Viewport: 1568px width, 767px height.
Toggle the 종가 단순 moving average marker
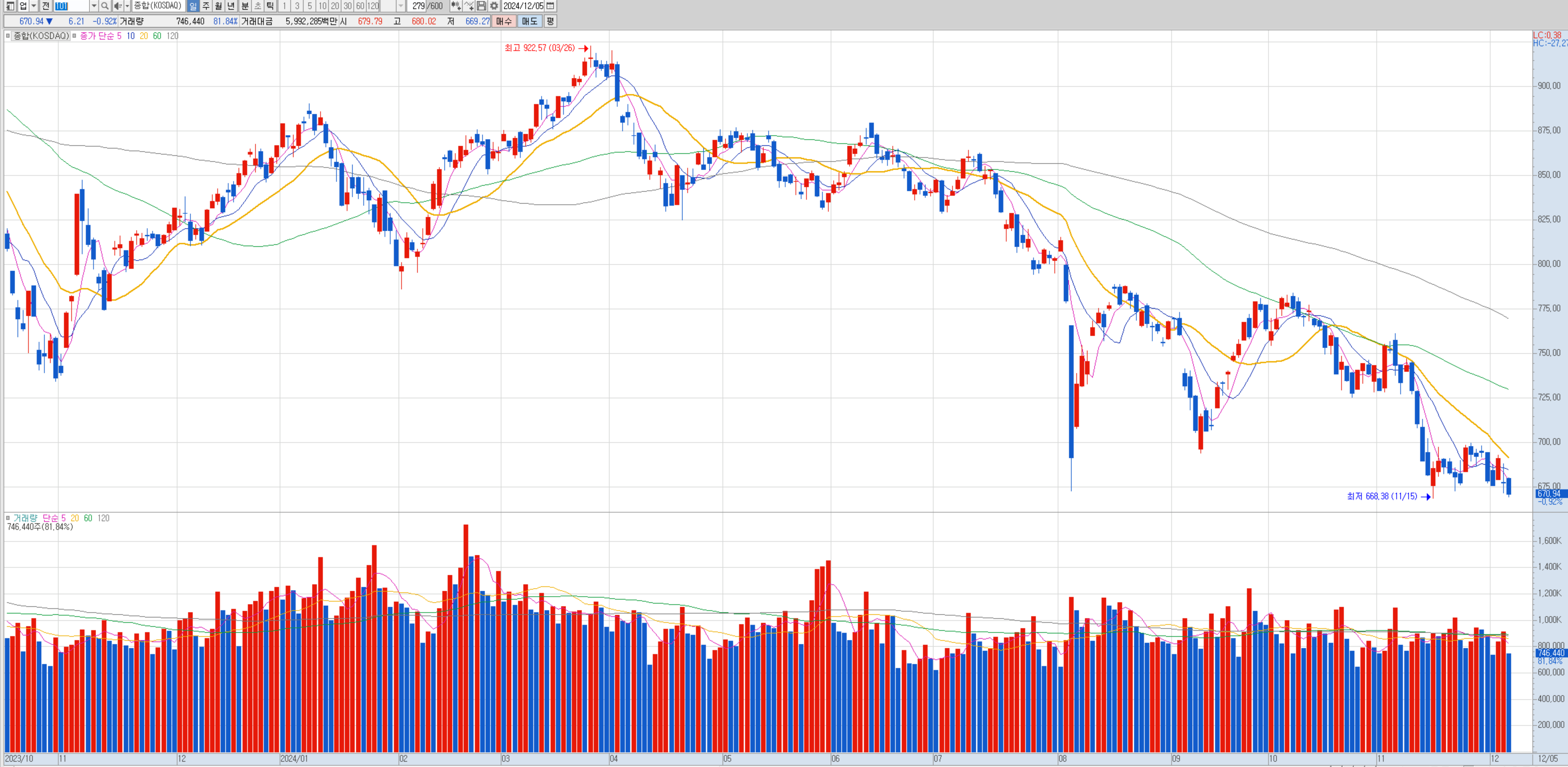74,36
